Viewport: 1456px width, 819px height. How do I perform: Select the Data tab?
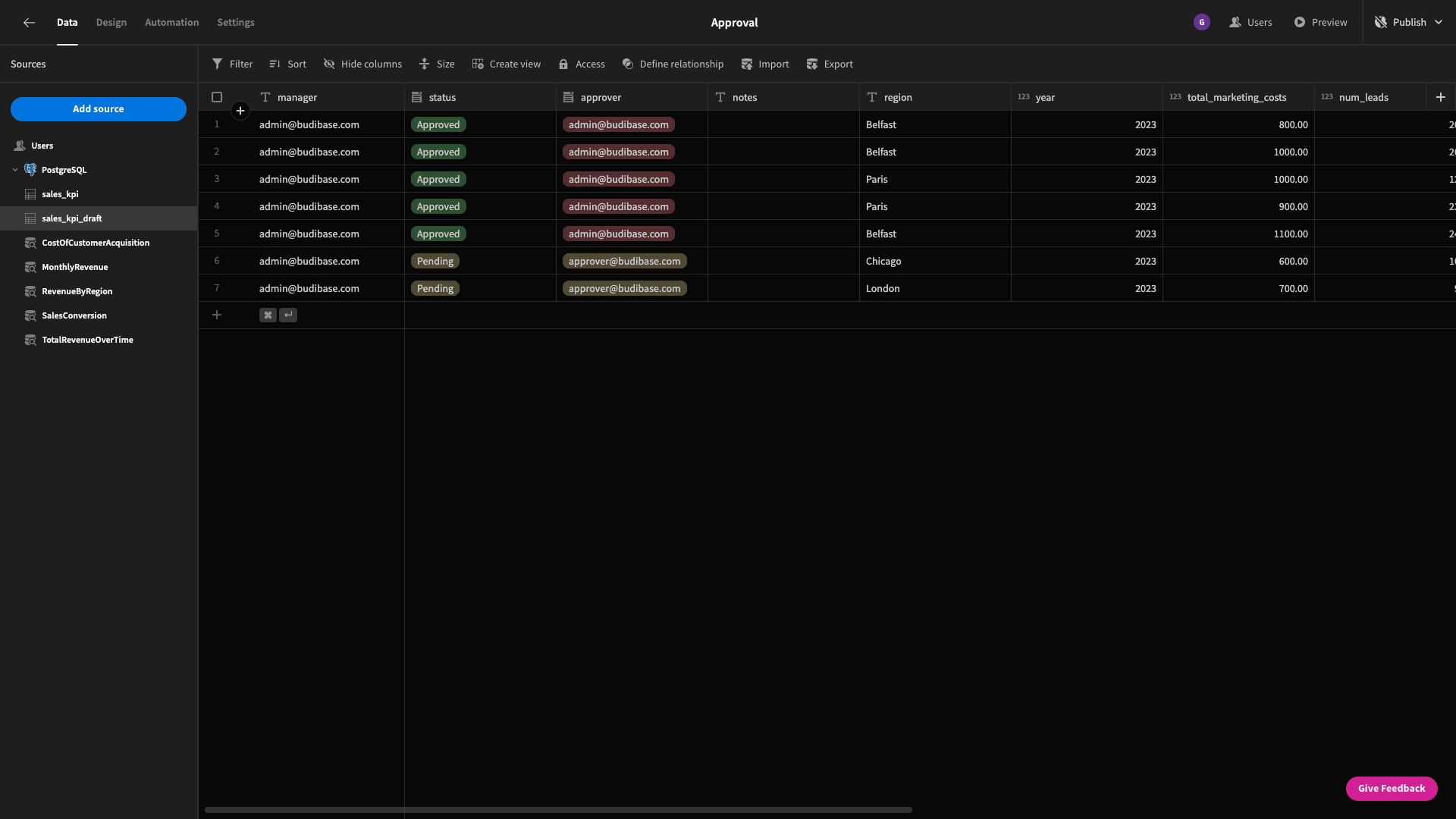[x=67, y=22]
